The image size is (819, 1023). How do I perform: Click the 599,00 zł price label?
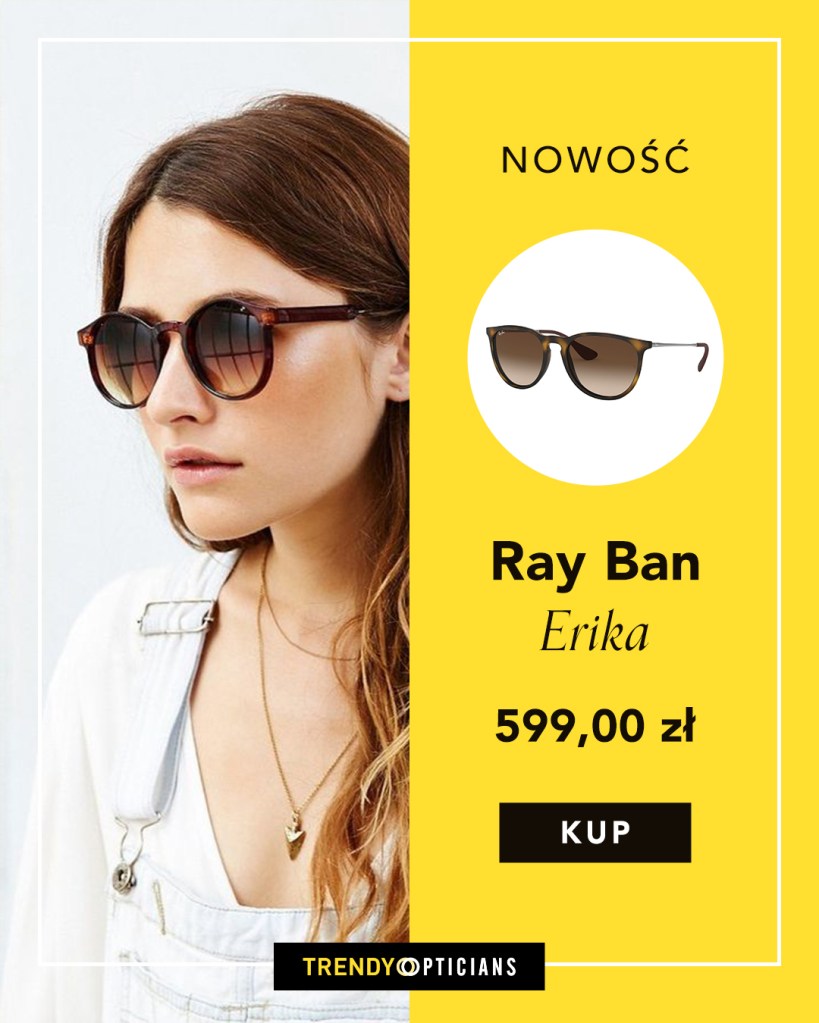click(x=595, y=726)
